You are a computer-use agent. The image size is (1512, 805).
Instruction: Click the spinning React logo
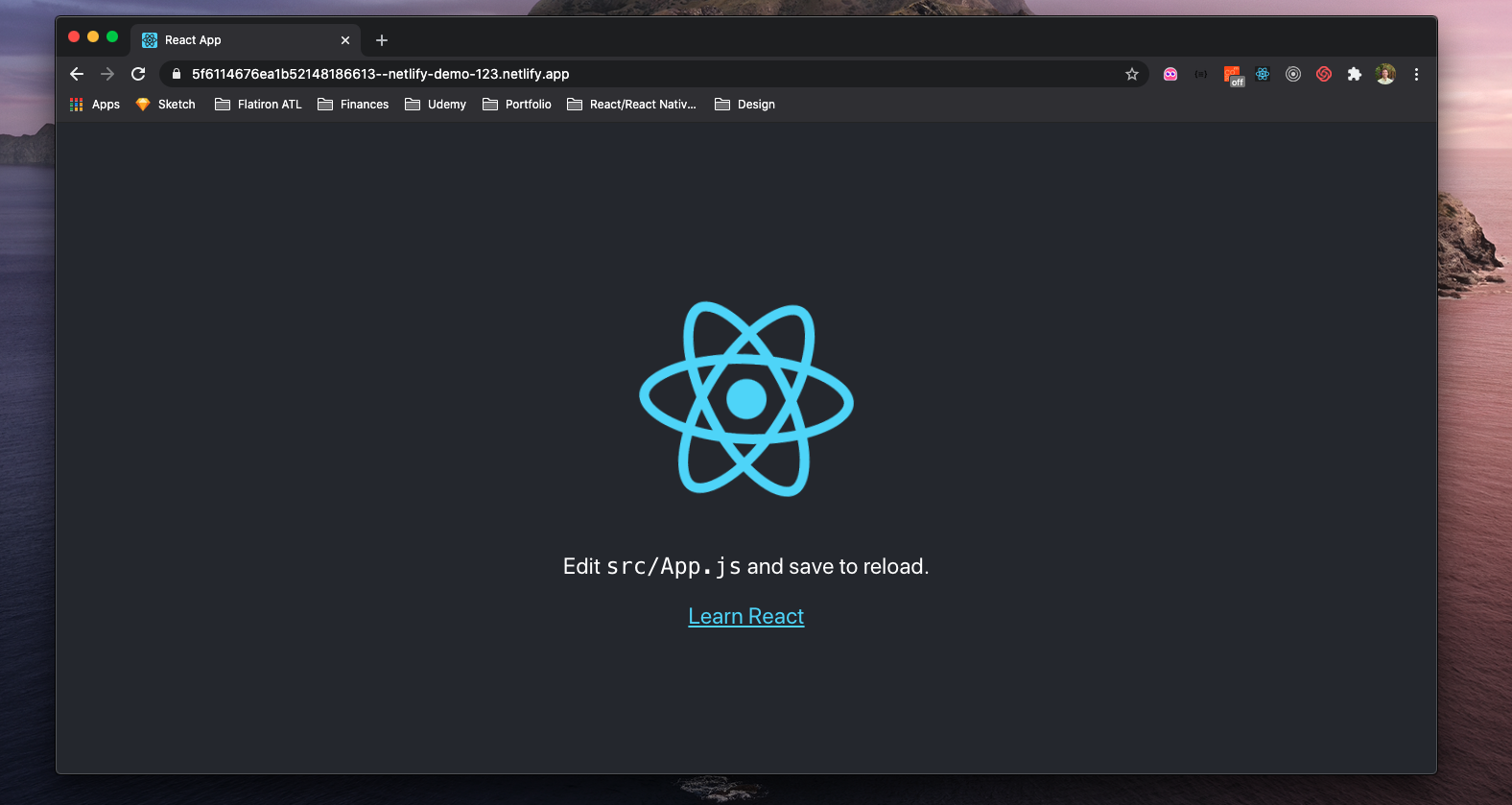tap(746, 399)
